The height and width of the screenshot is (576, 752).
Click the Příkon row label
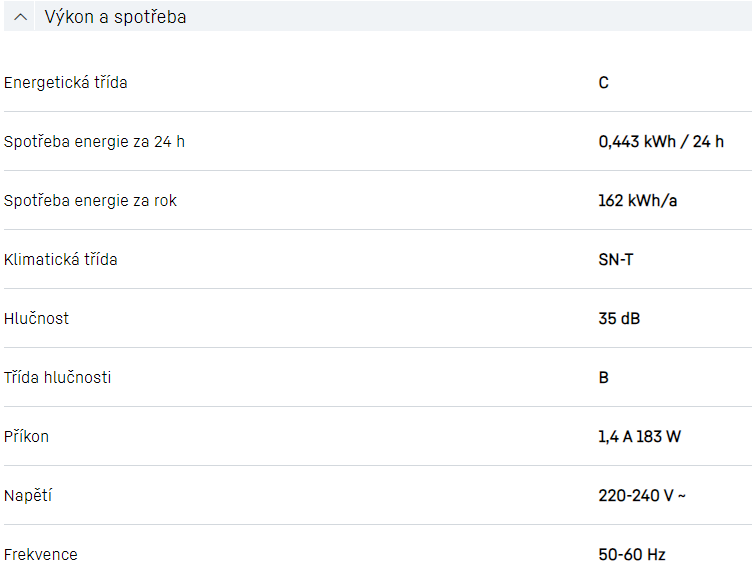click(26, 436)
